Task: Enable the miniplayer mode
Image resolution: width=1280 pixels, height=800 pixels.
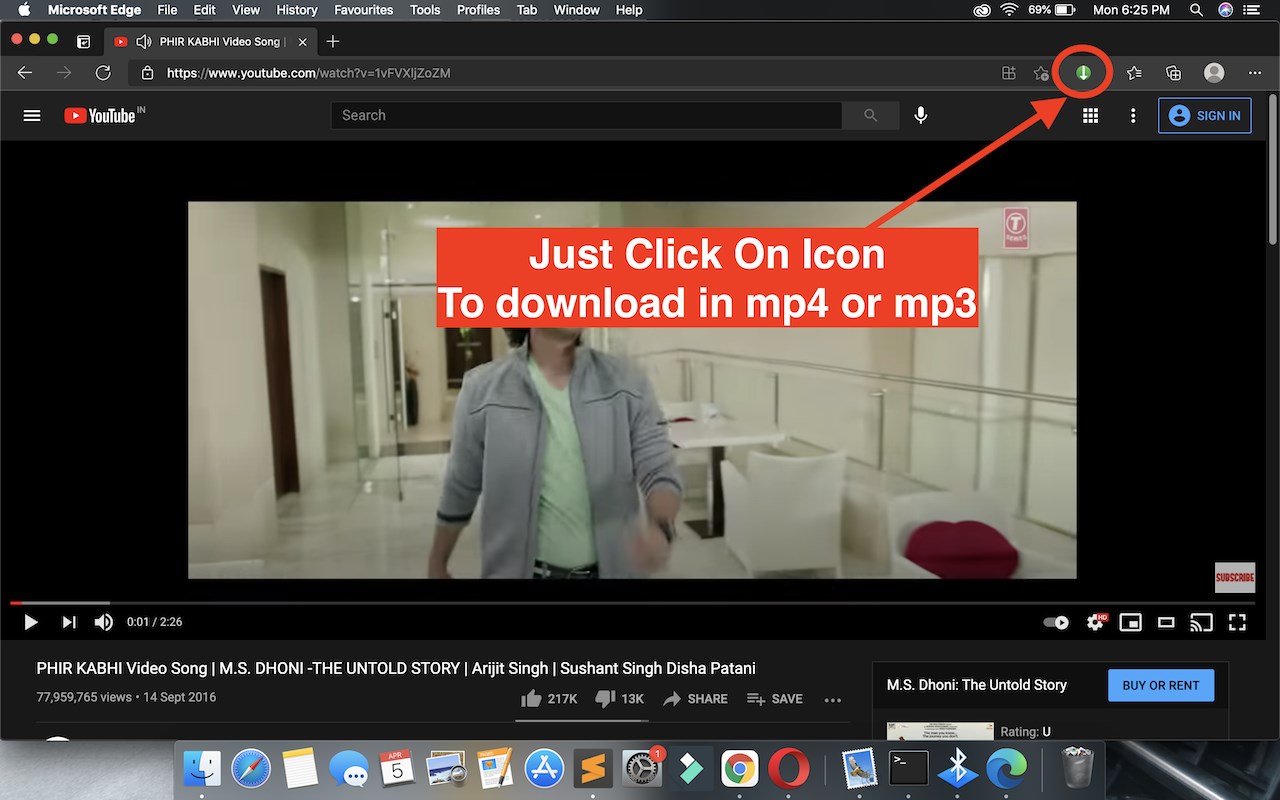Action: click(x=1130, y=622)
